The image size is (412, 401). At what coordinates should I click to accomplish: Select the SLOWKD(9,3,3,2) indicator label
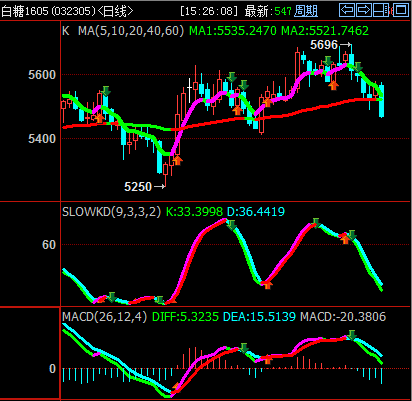[x=112, y=212]
